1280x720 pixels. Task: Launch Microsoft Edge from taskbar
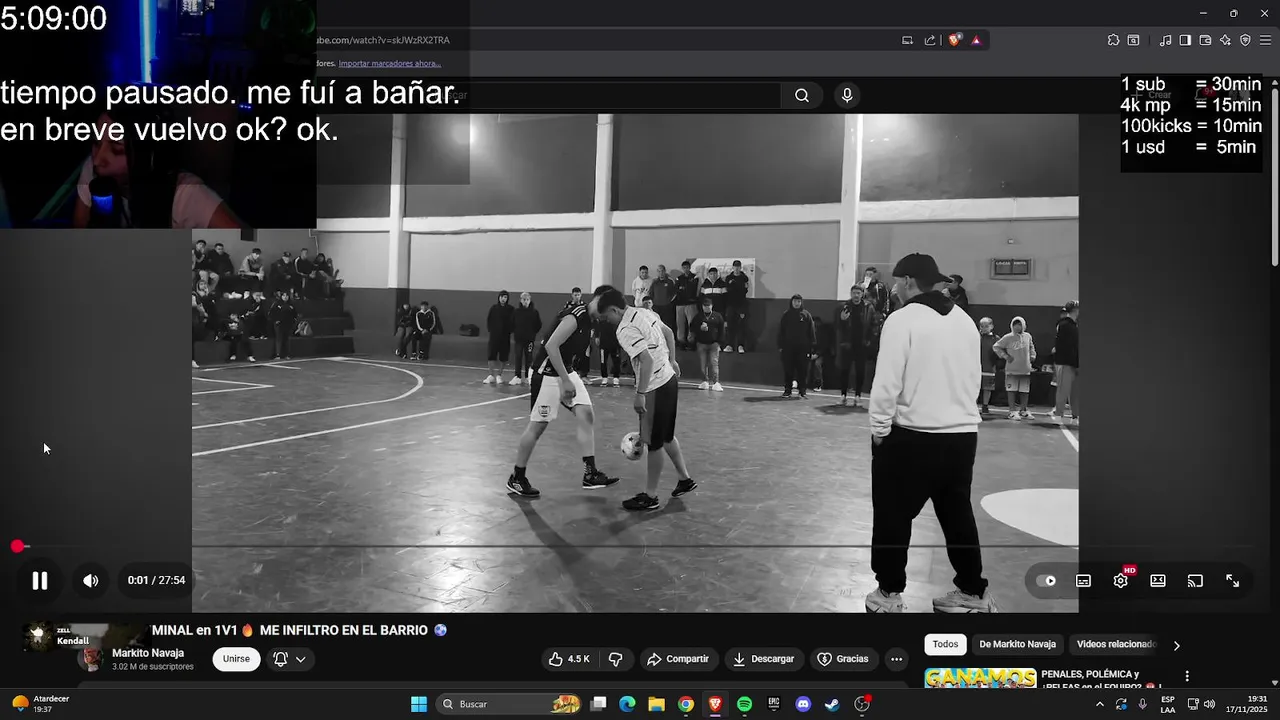627,704
